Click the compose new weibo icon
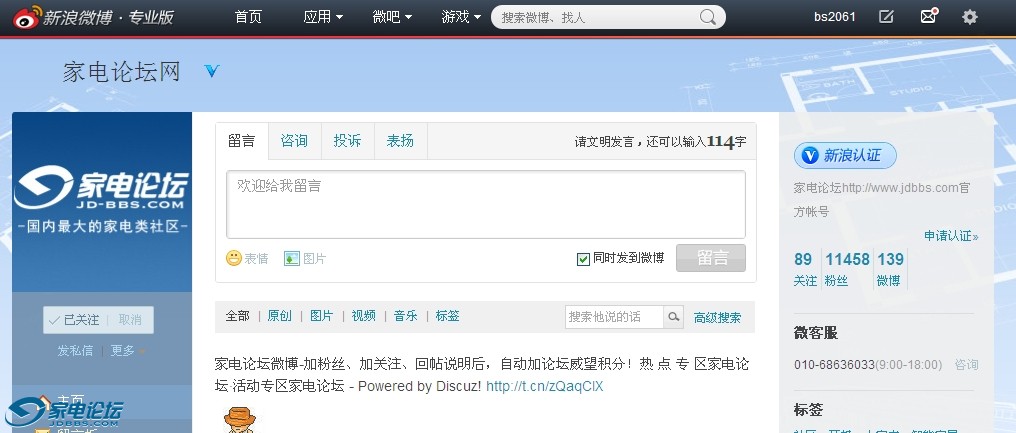This screenshot has height=433, width=1016. pyautogui.click(x=886, y=17)
